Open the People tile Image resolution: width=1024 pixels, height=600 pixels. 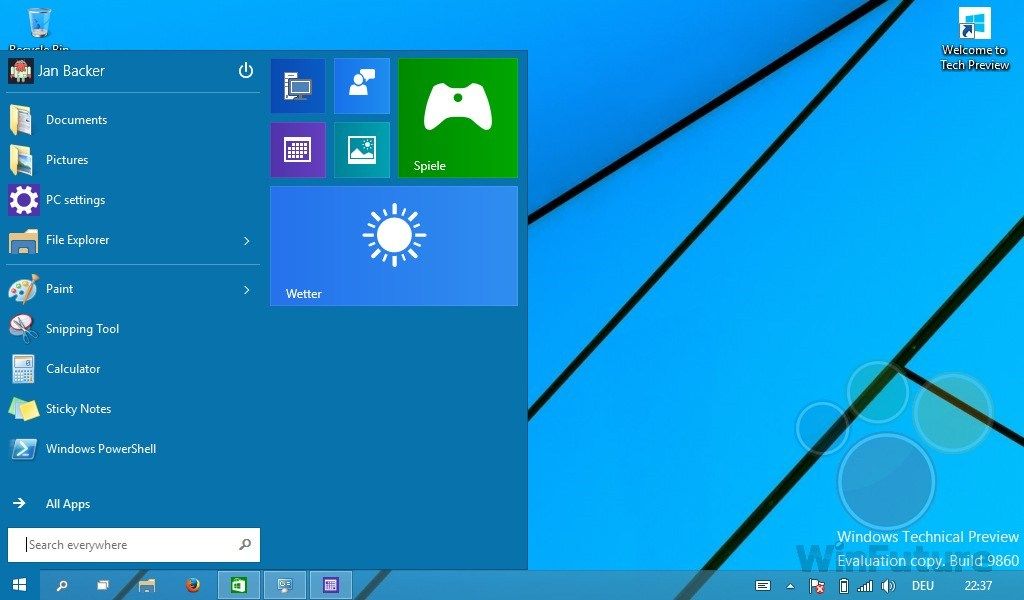coord(361,86)
